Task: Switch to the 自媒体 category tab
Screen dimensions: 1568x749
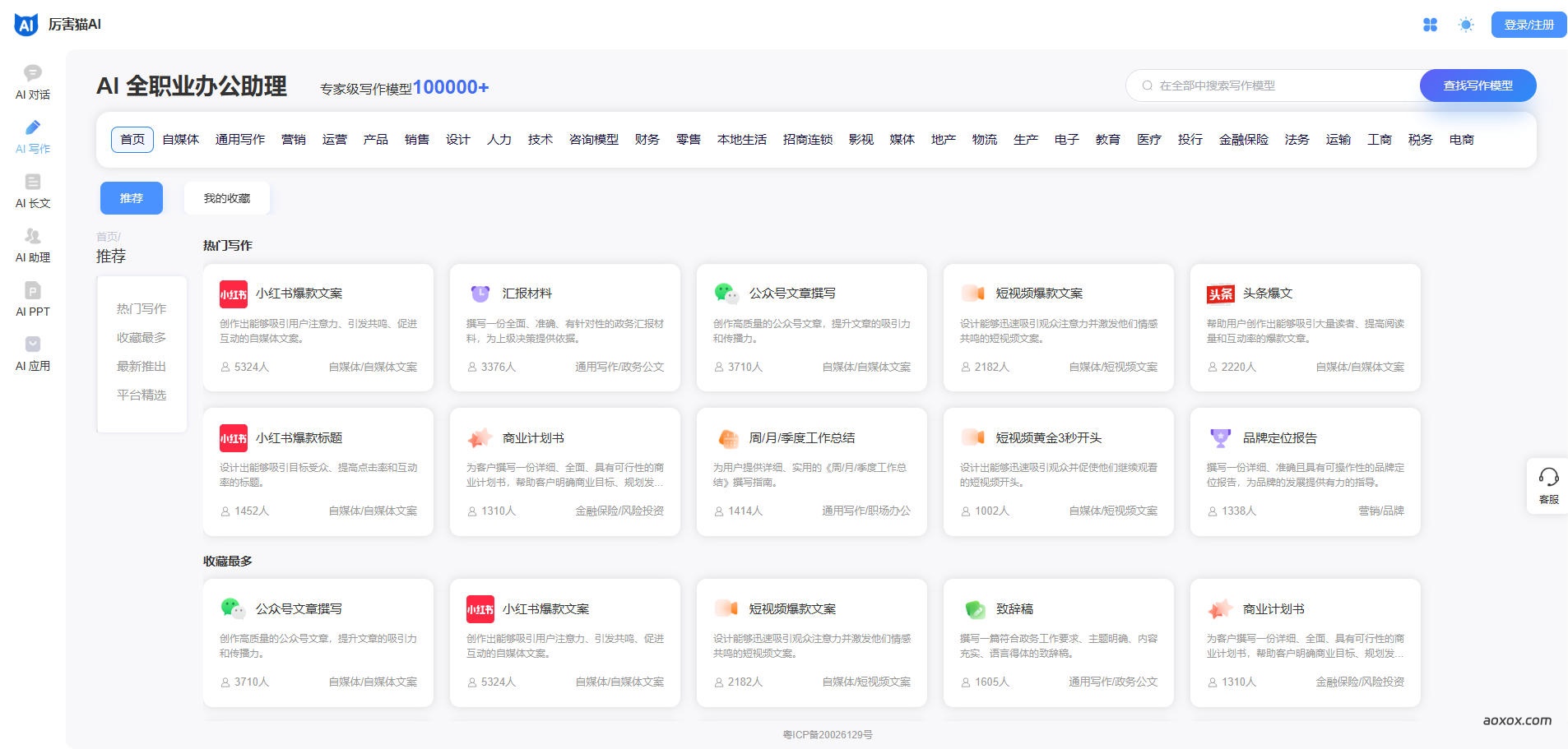Action: tap(180, 140)
